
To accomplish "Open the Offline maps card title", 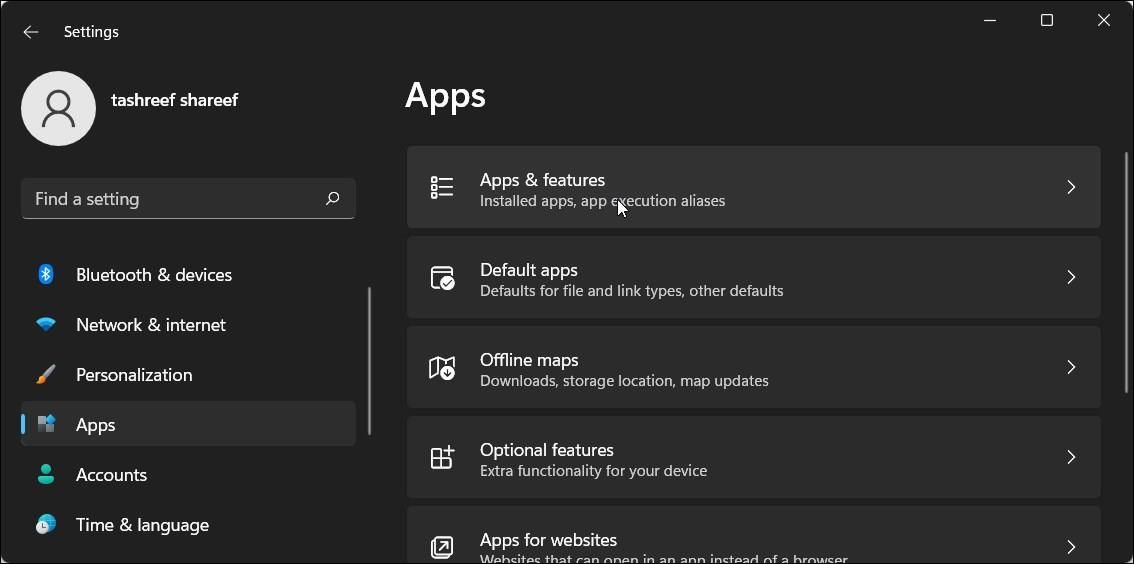I will [x=529, y=359].
